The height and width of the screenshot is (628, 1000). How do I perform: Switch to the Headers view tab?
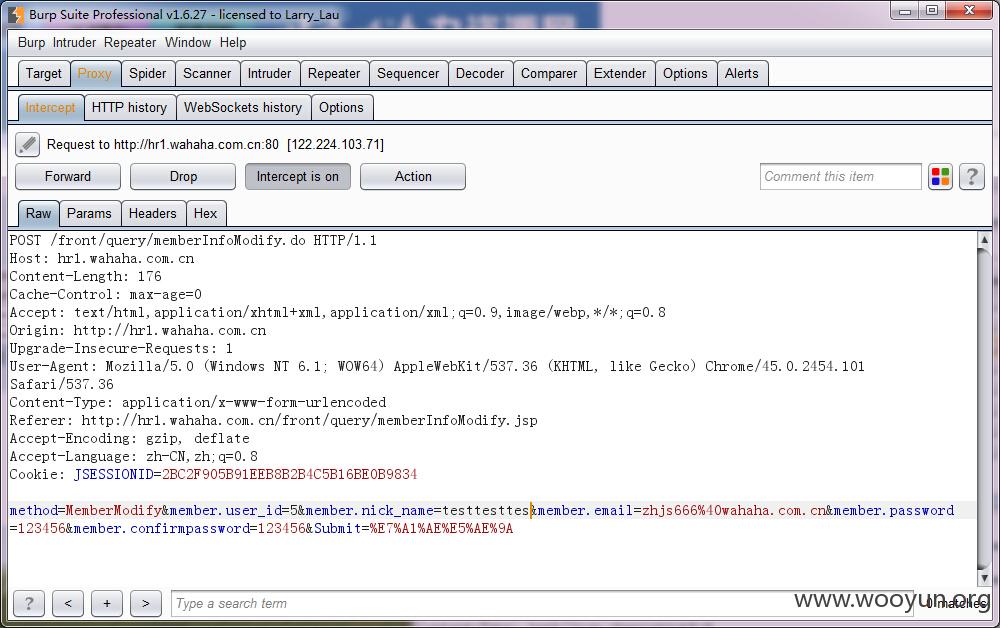152,214
